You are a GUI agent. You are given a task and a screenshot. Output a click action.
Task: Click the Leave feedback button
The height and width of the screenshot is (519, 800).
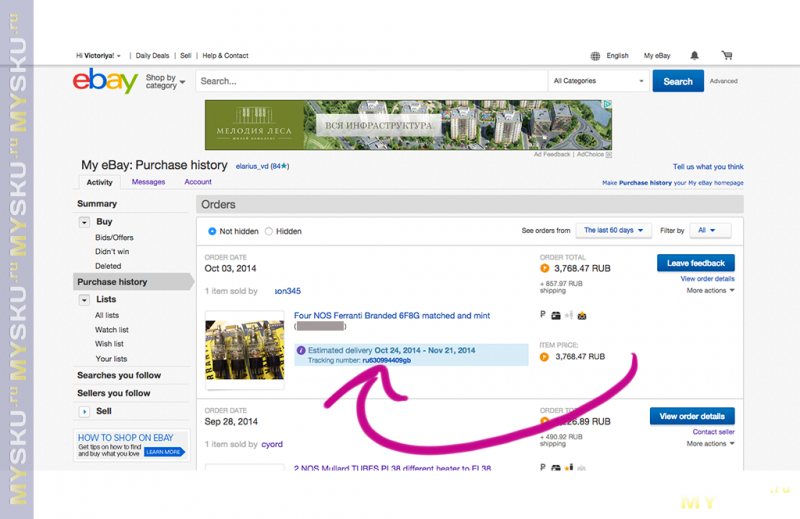pos(695,263)
